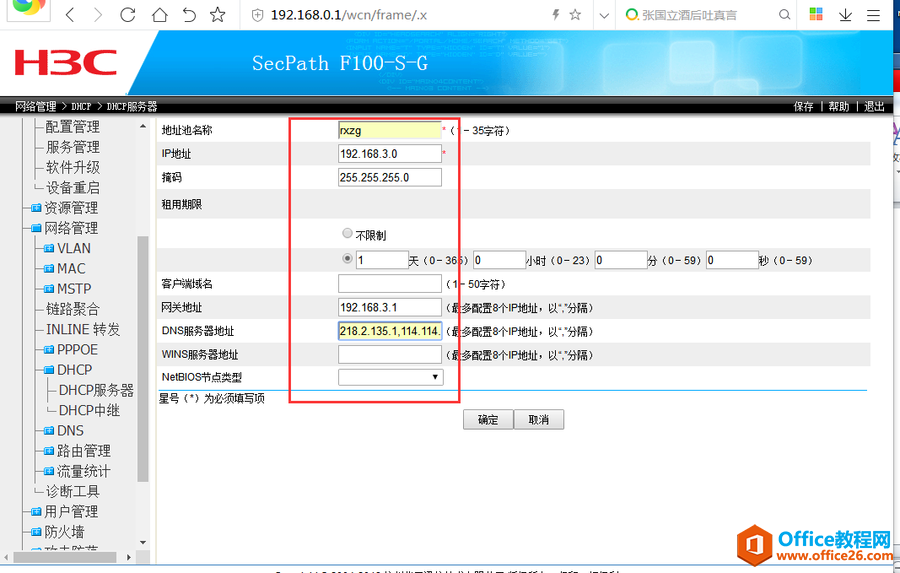Viewport: 900px width, 573px height.
Task: Click the lease hours (小时) field
Action: [x=499, y=260]
